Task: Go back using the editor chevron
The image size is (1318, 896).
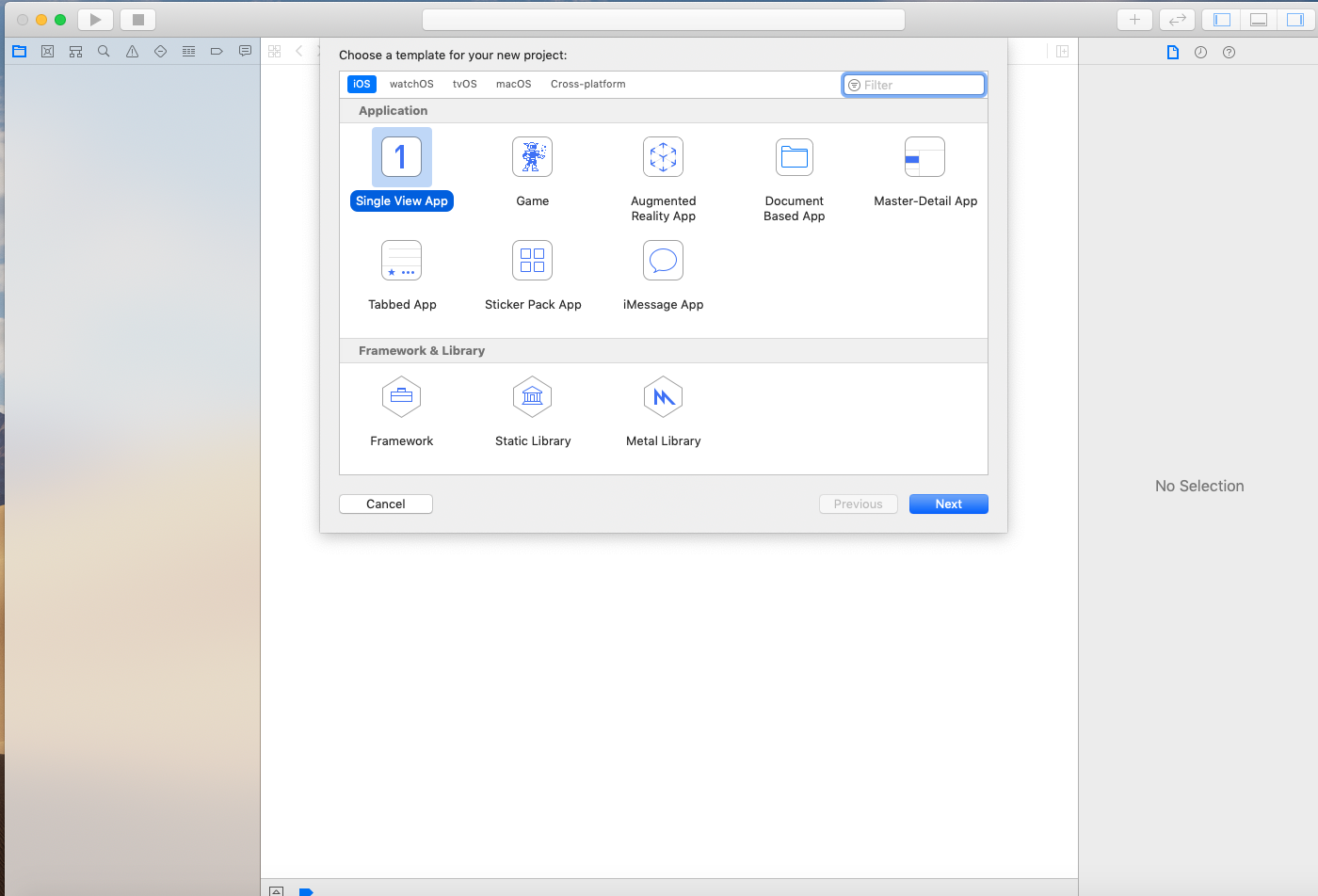Action: click(299, 52)
